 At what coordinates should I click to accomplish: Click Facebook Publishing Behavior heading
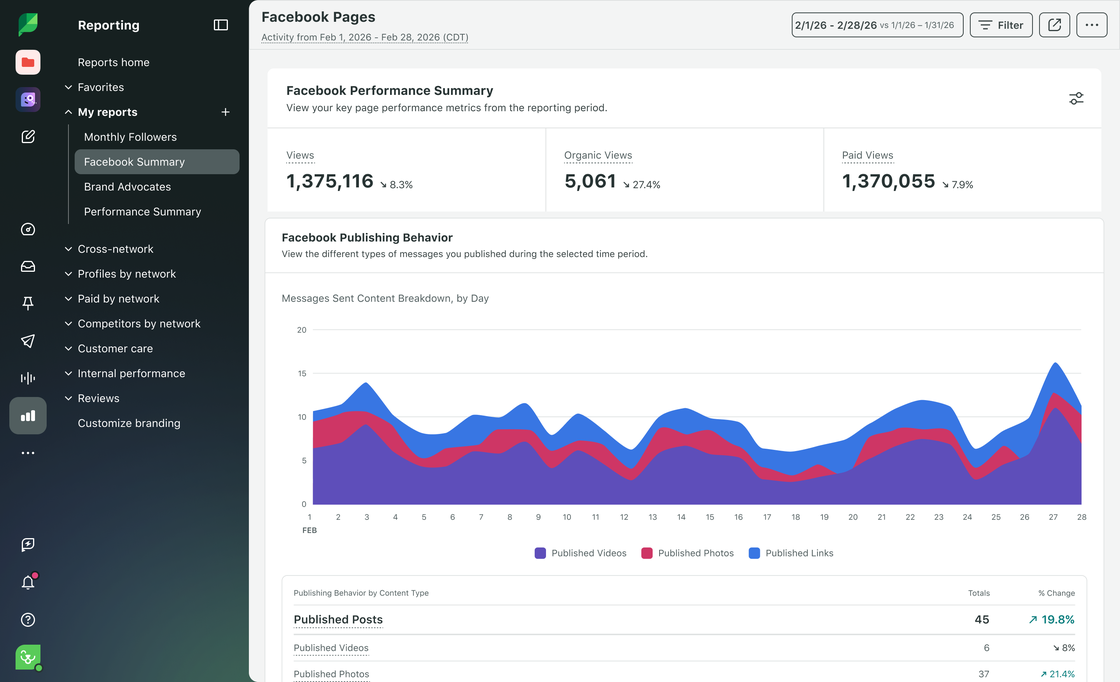click(x=367, y=238)
